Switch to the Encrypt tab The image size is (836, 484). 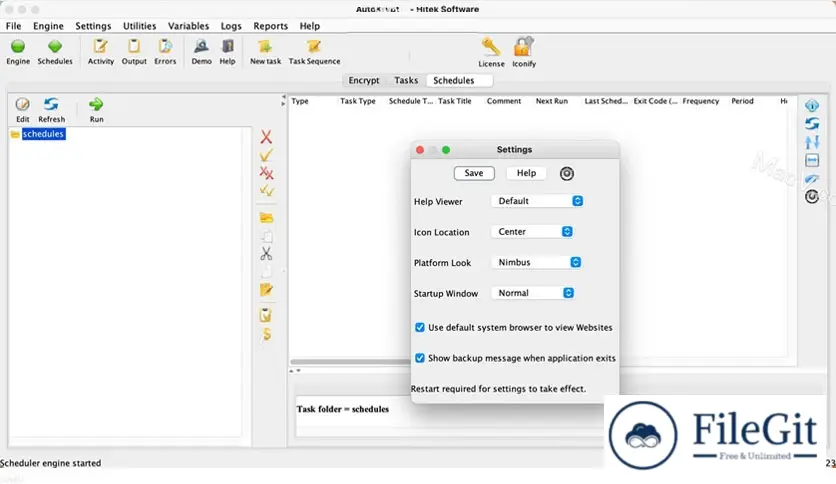point(364,80)
